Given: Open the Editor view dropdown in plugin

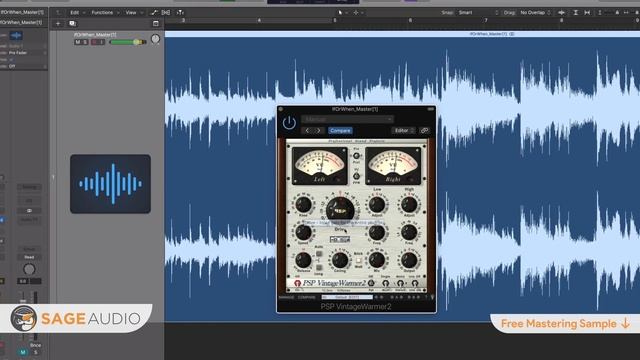Looking at the screenshot, I should 404,131.
